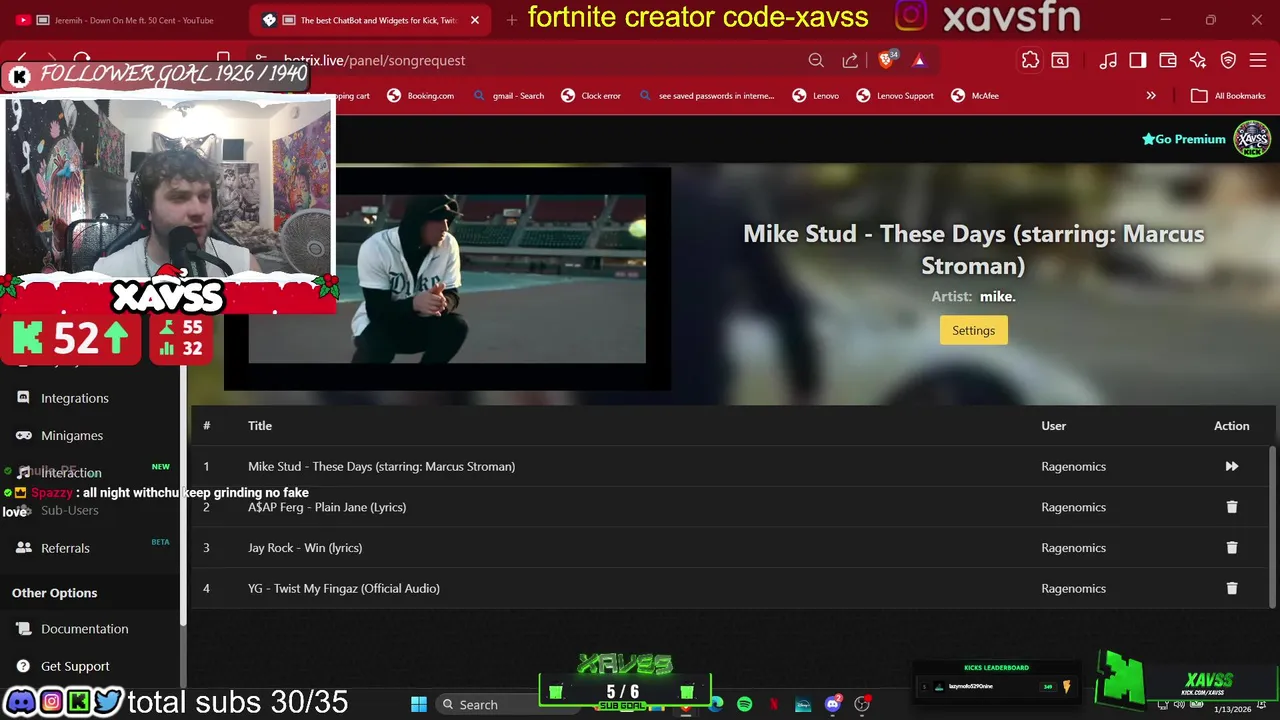The height and width of the screenshot is (720, 1280).
Task: Click the YG - Twist My Fingaz title
Action: pos(344,588)
